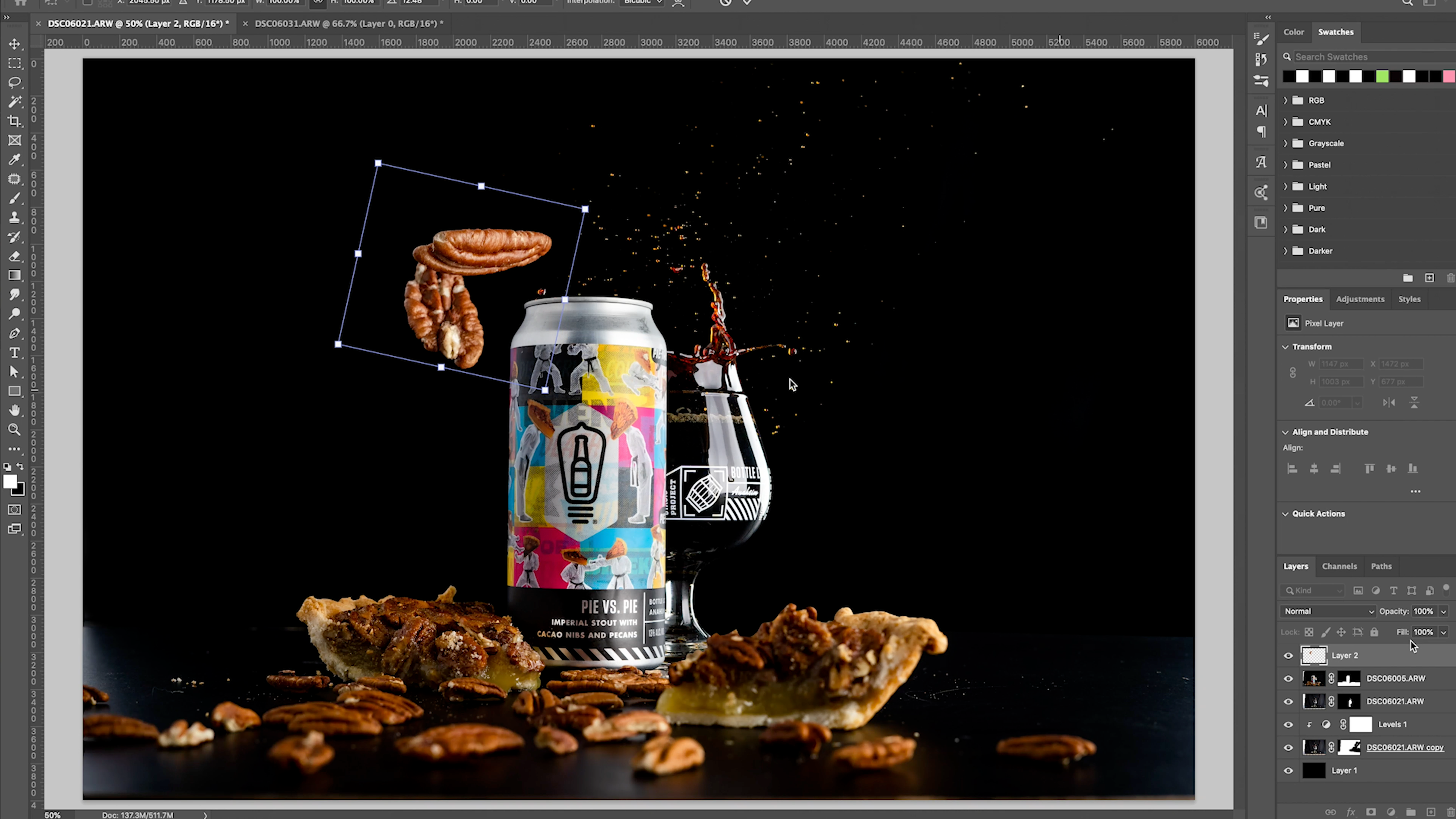Toggle lock position for the layer
Screen dimensions: 1456x819
pyautogui.click(x=1341, y=632)
